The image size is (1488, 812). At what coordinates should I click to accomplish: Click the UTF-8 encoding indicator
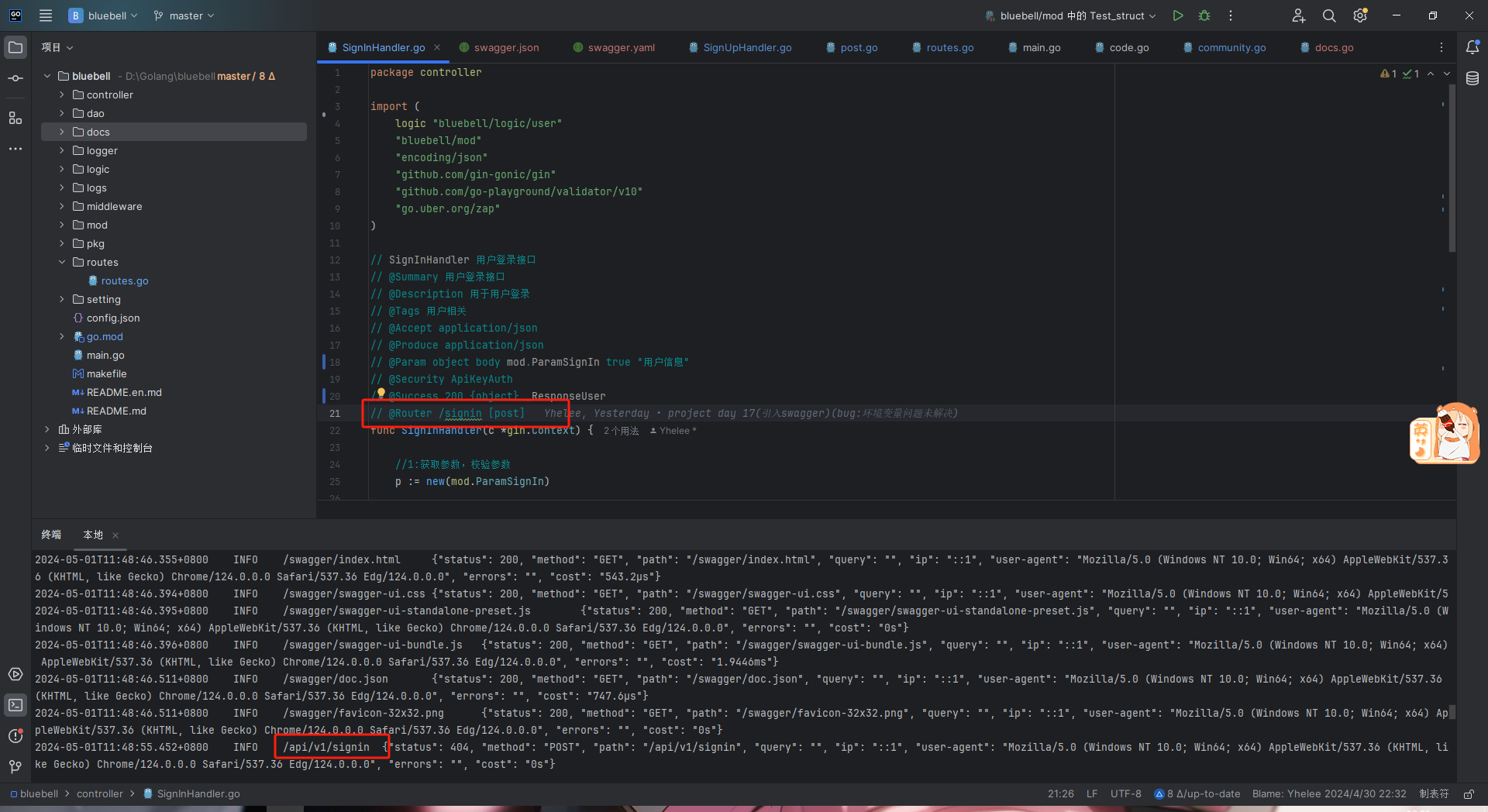click(1126, 794)
